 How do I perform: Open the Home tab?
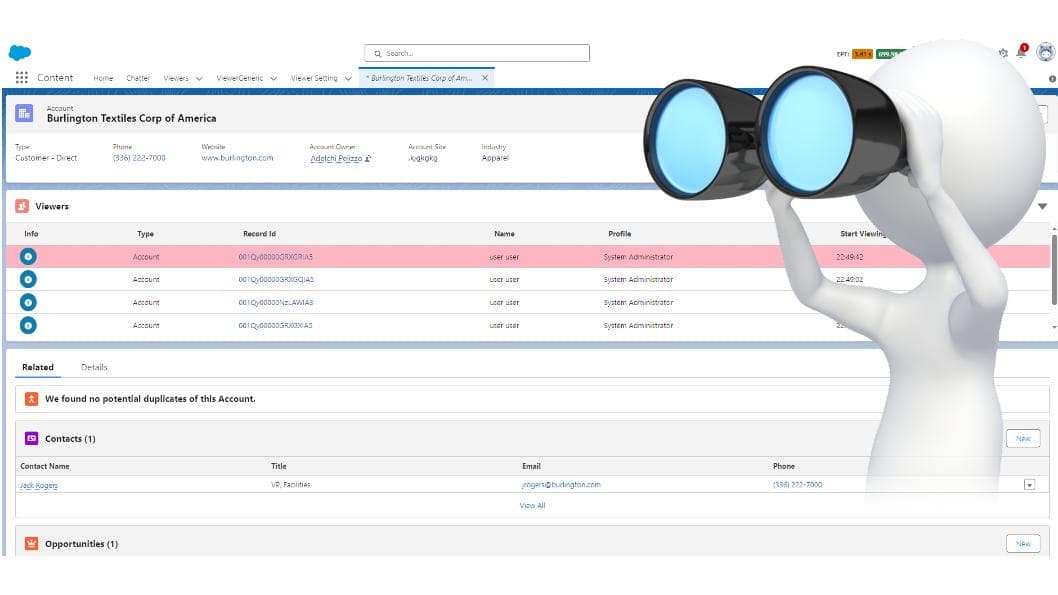click(103, 78)
